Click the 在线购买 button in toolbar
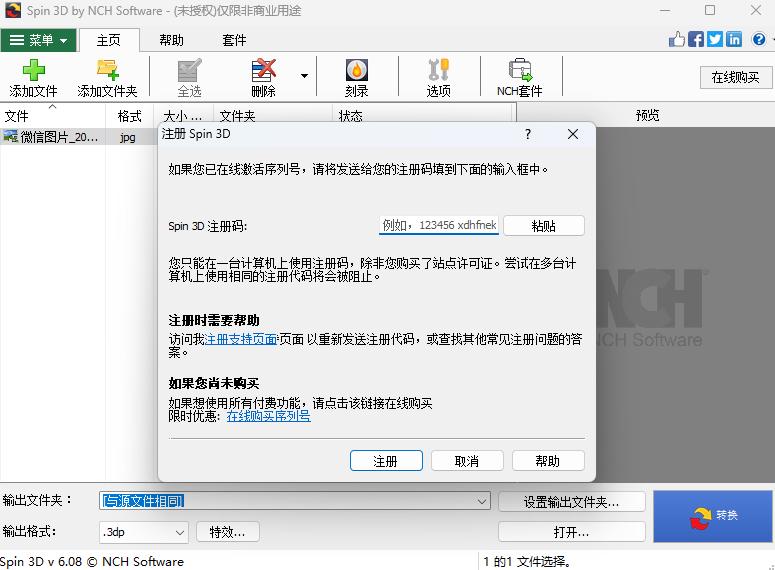The width and height of the screenshot is (775, 570). [x=735, y=77]
